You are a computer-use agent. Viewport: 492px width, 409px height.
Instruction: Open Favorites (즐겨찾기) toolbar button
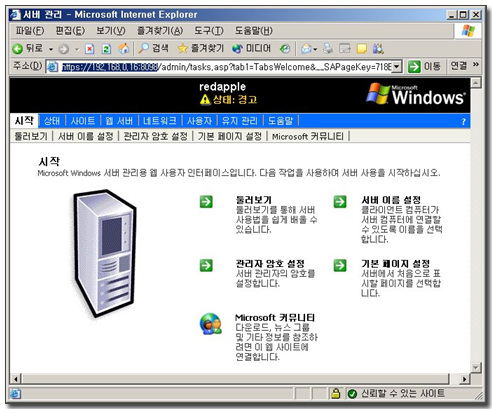pyautogui.click(x=201, y=49)
